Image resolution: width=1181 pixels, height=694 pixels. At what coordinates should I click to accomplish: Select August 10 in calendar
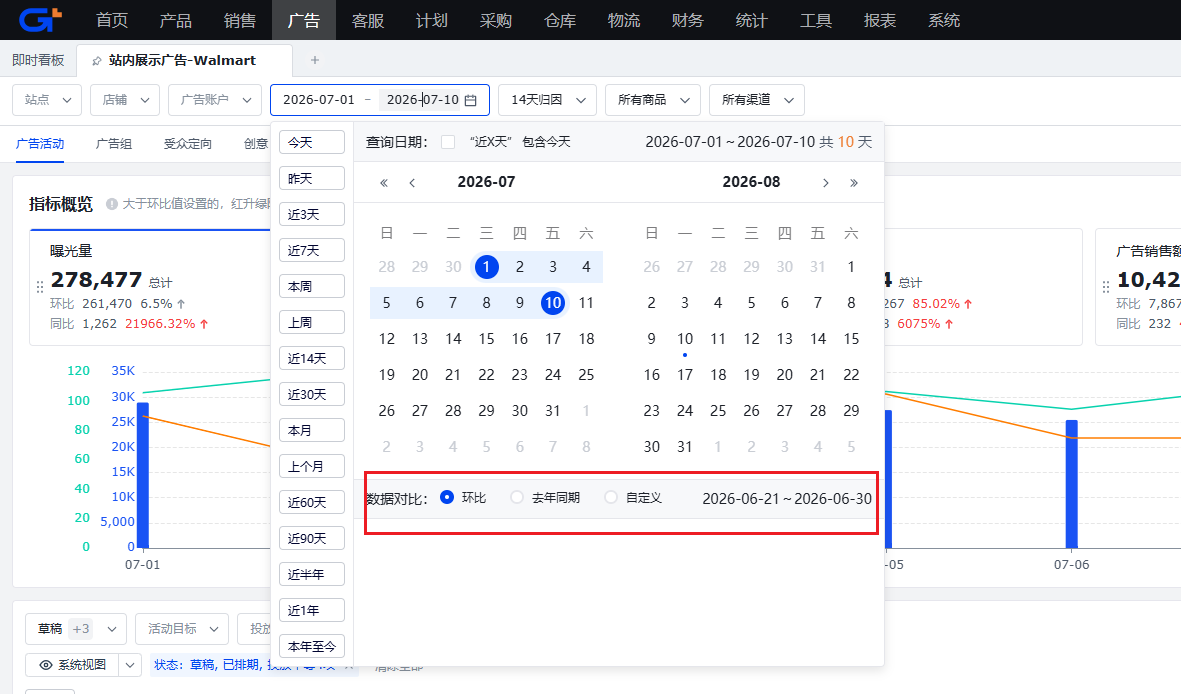[x=685, y=339]
